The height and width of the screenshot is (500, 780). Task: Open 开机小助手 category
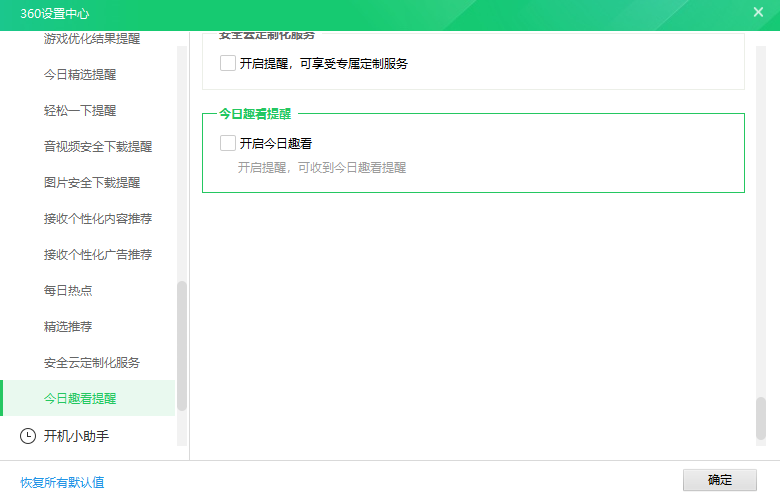coord(76,436)
